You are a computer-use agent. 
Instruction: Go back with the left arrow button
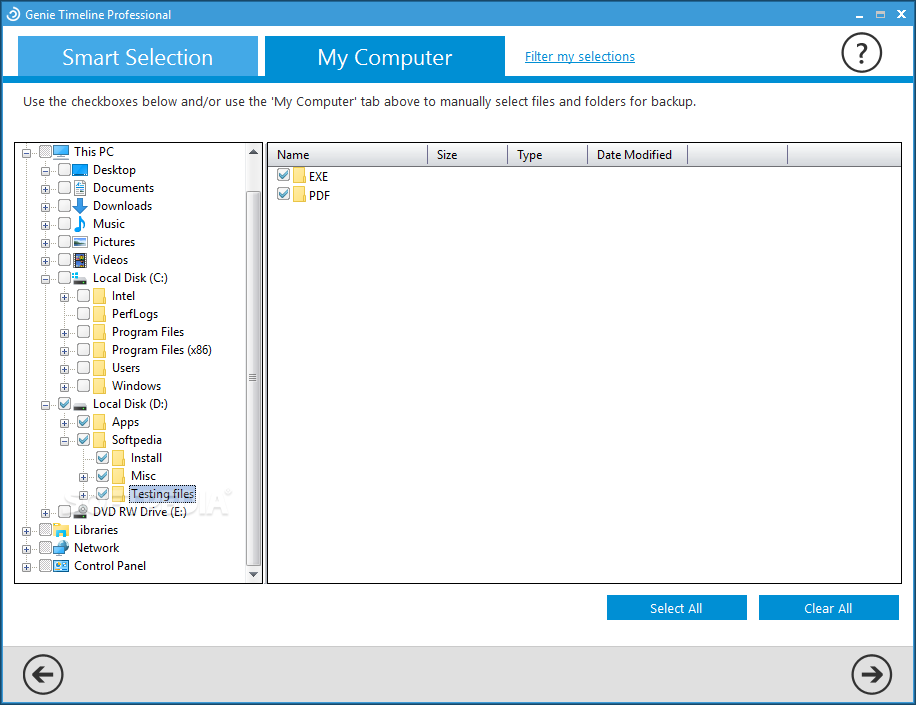click(x=43, y=674)
